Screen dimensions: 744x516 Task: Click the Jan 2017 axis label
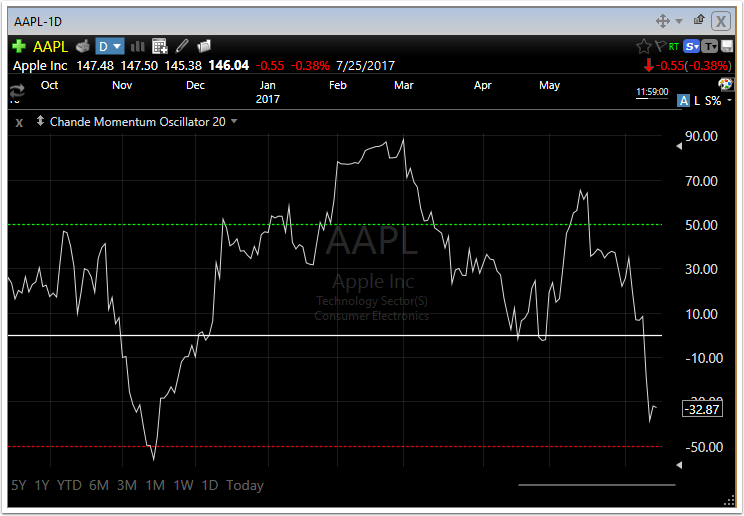268,92
